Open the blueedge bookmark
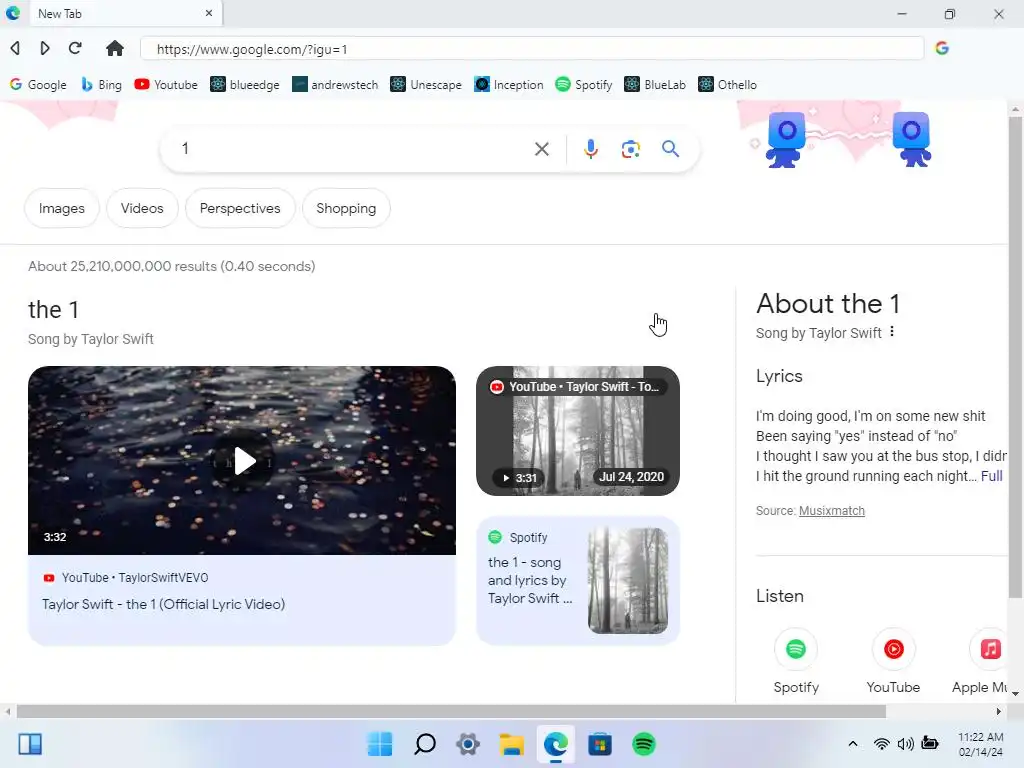1024x768 pixels. pos(245,85)
